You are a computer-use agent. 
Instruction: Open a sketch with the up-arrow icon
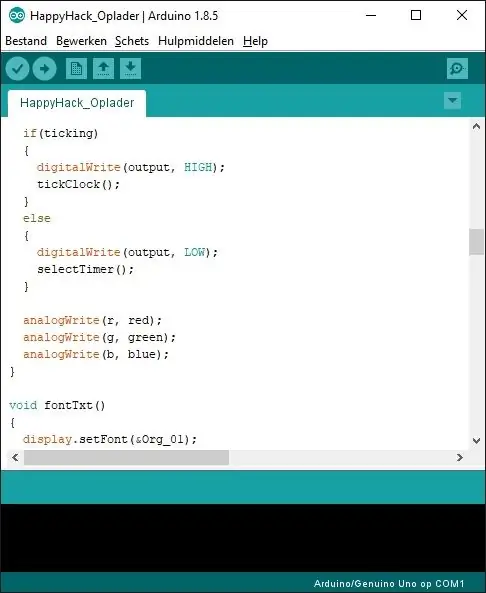[103, 68]
